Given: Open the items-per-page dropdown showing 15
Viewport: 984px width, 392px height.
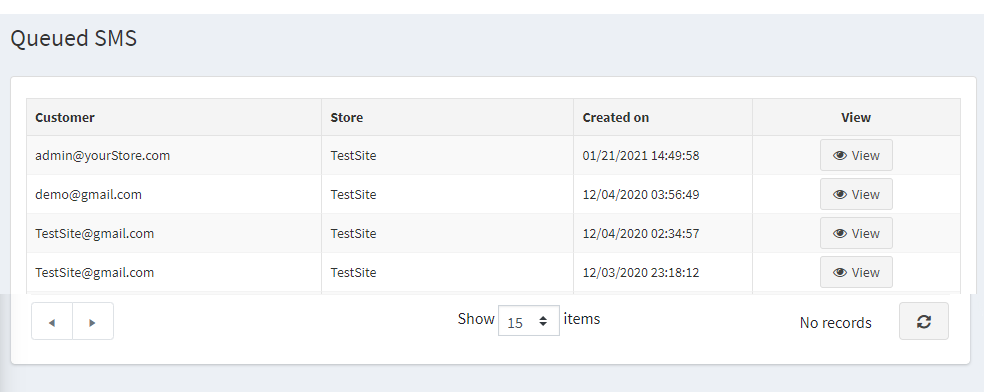Looking at the screenshot, I should [528, 321].
